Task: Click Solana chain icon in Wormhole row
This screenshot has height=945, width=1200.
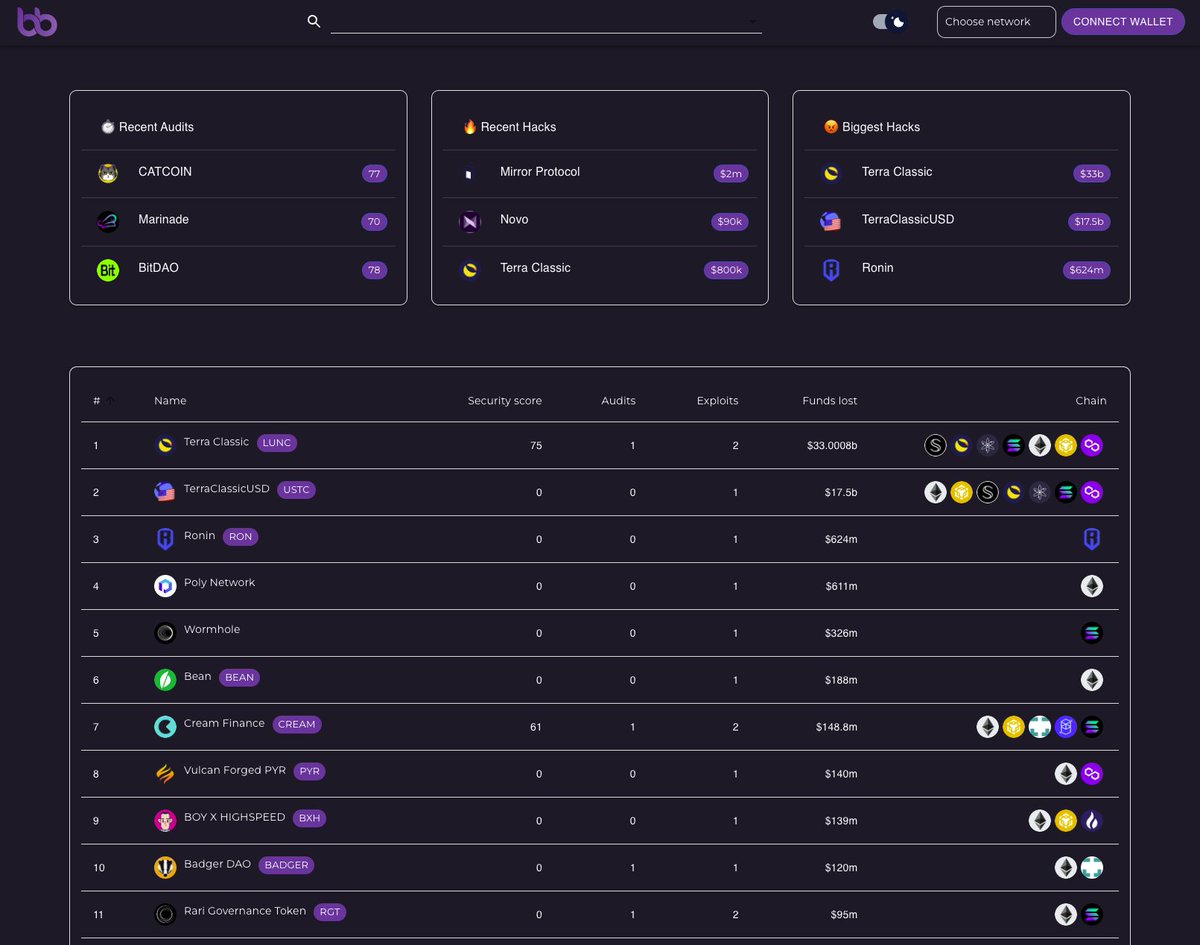Action: coord(1092,633)
